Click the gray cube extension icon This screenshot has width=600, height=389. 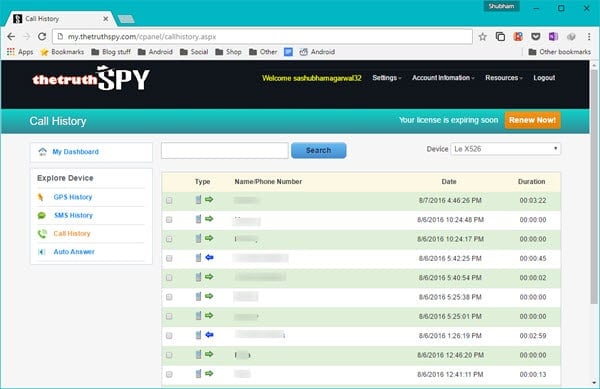click(x=571, y=37)
